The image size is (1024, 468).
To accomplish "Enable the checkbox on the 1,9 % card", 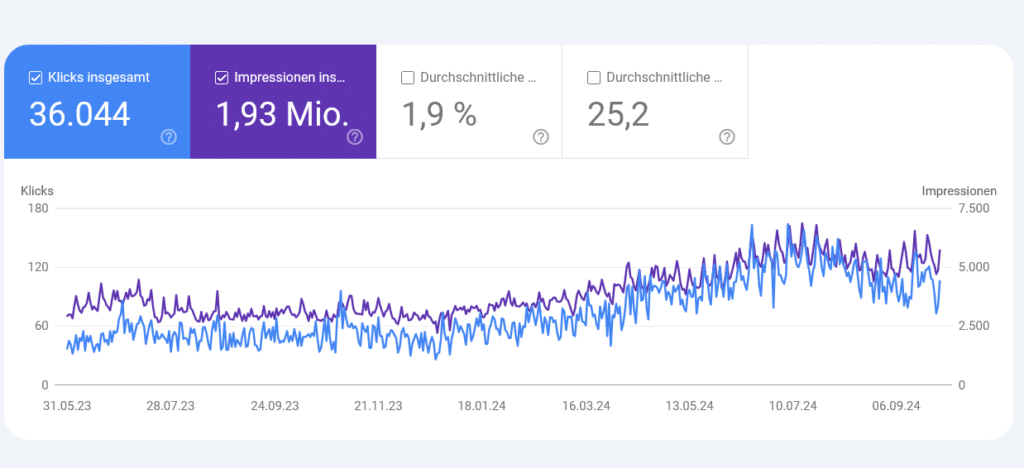I will (x=407, y=77).
